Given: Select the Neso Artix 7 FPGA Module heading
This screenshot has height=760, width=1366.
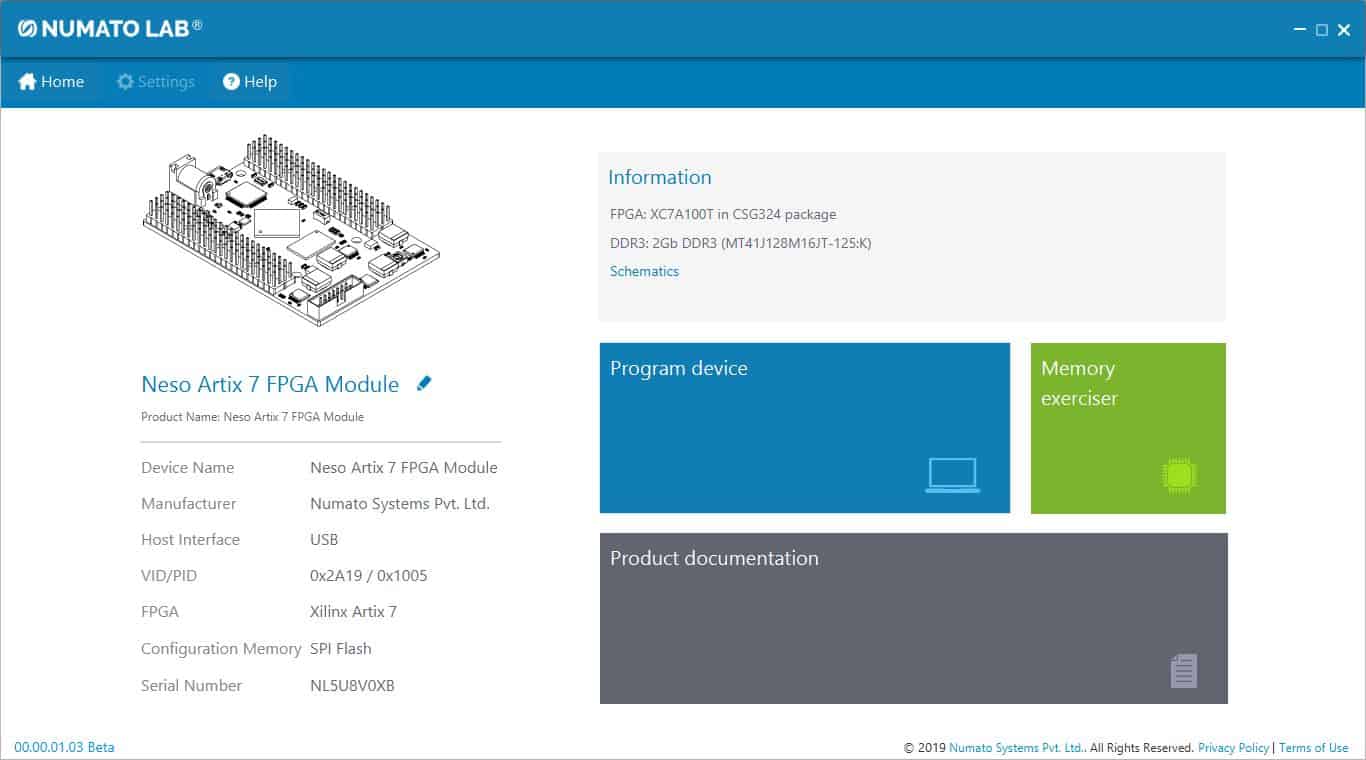Looking at the screenshot, I should 270,384.
